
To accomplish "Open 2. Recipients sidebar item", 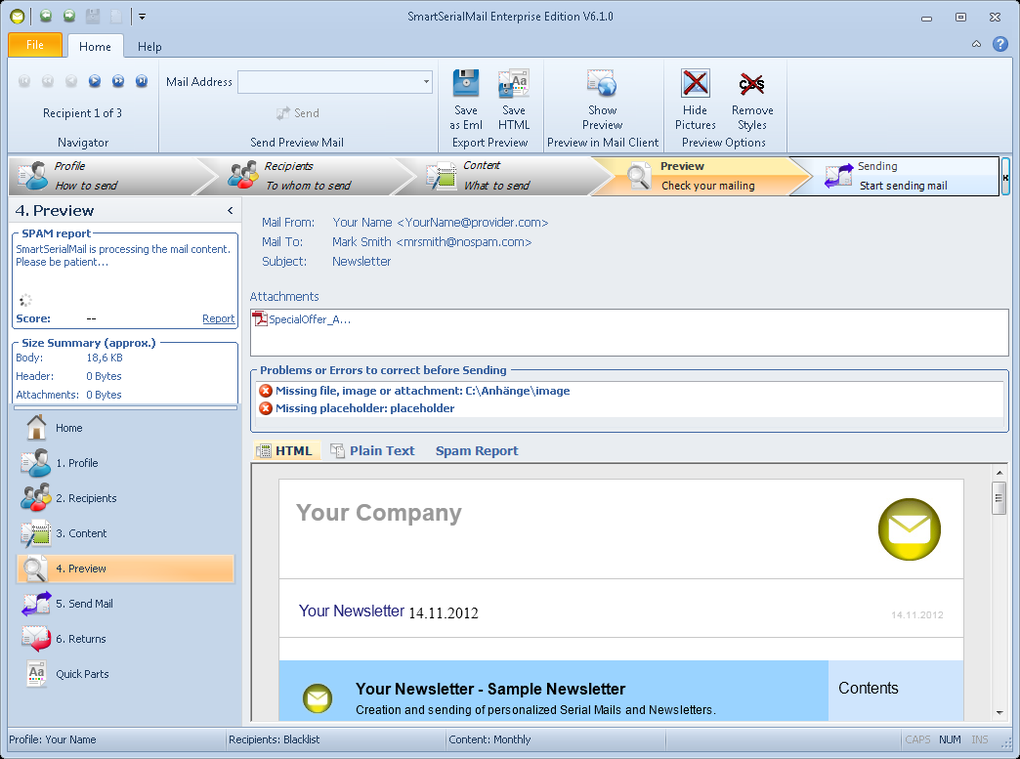I will pyautogui.click(x=125, y=498).
